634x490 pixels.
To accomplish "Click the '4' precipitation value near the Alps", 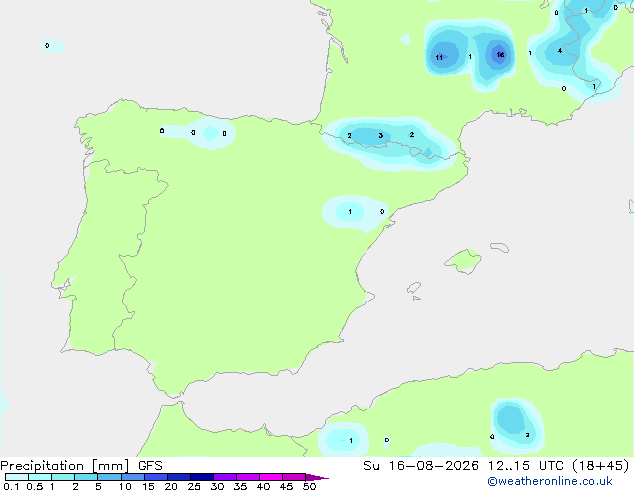I will pos(560,51).
